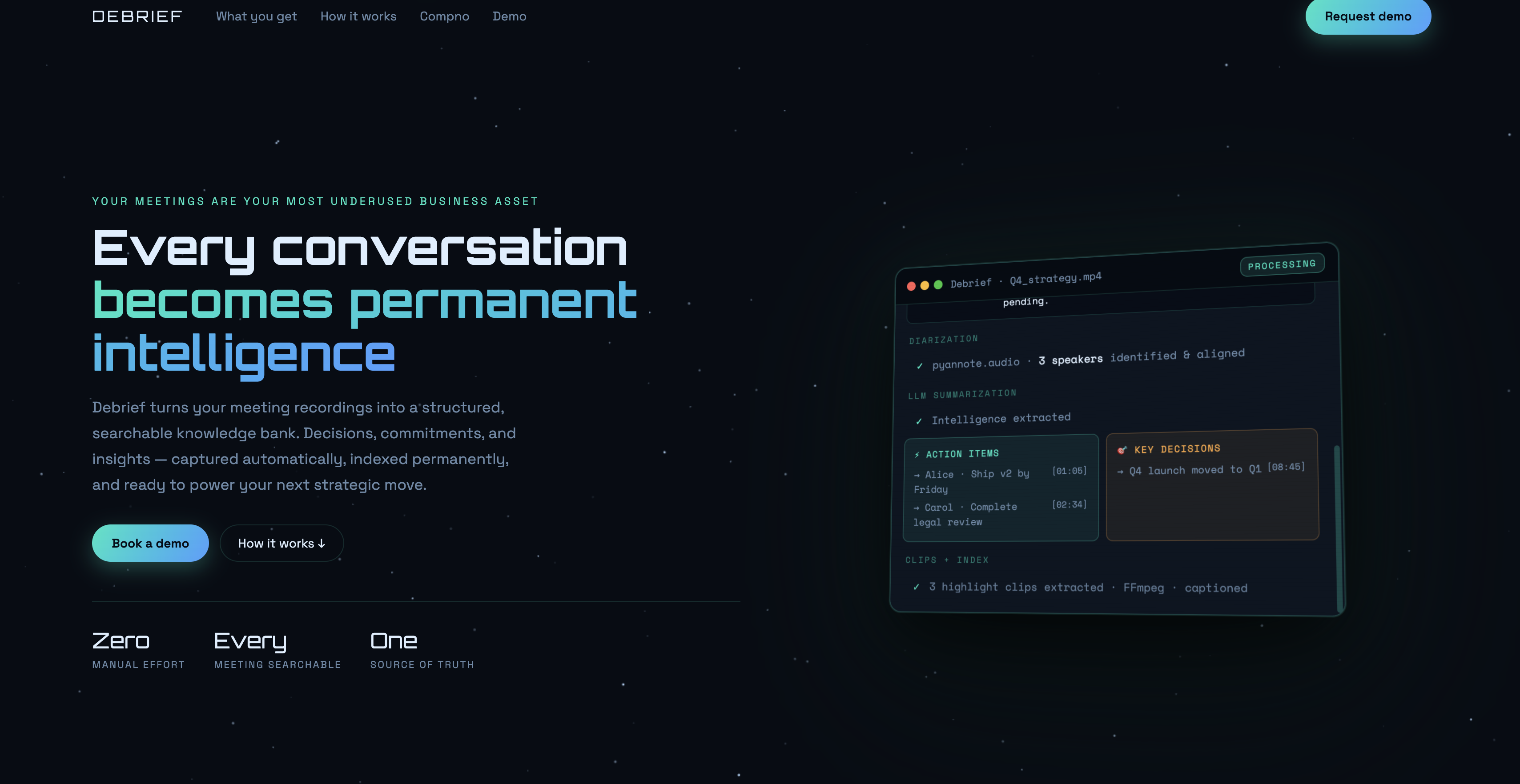This screenshot has width=1520, height=784.
Task: Click the [02:34] timestamp
Action: pos(1069,504)
